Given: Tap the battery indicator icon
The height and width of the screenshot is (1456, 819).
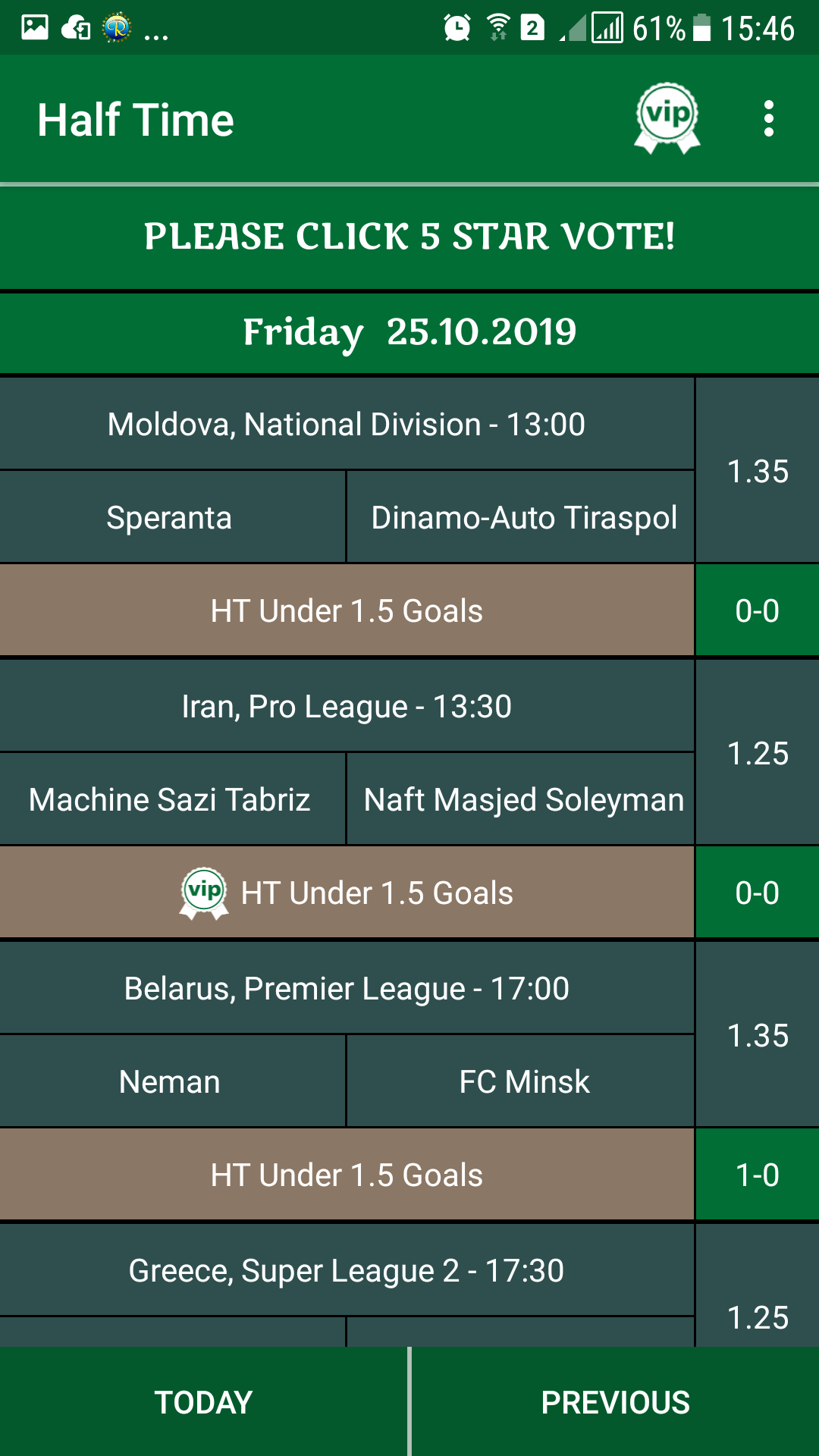Looking at the screenshot, I should click(x=702, y=28).
